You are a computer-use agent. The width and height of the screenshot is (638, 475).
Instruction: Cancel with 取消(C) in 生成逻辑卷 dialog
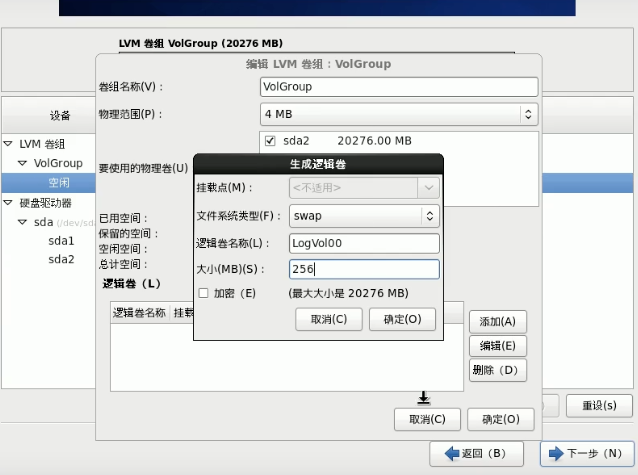pos(329,319)
